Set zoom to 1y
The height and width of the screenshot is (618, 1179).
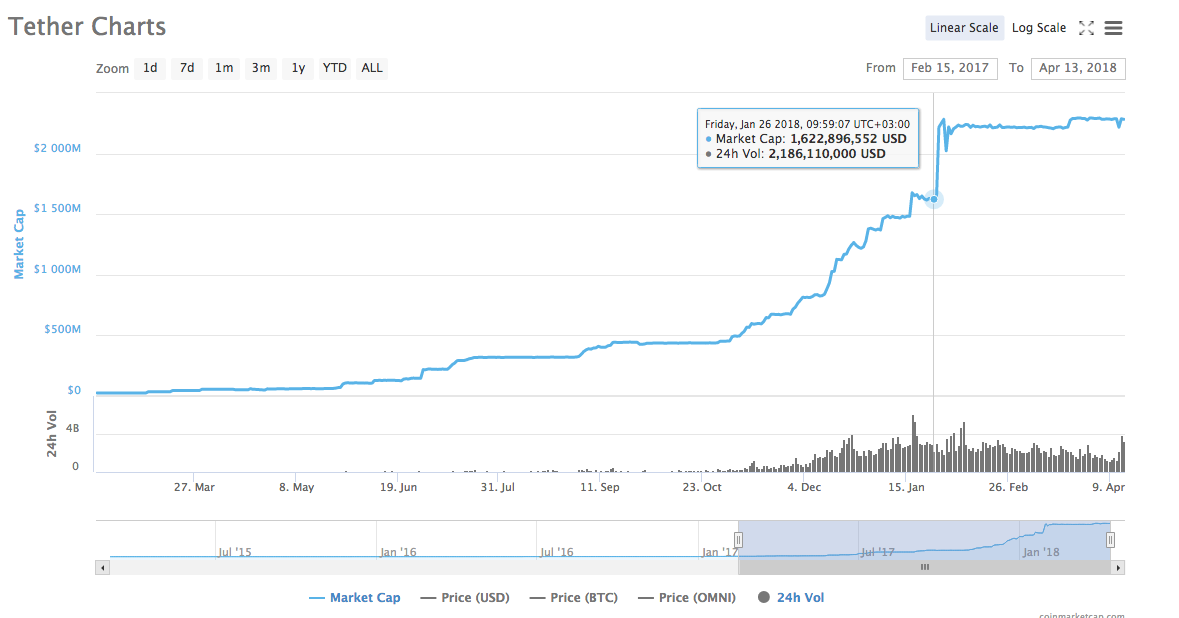[x=298, y=68]
